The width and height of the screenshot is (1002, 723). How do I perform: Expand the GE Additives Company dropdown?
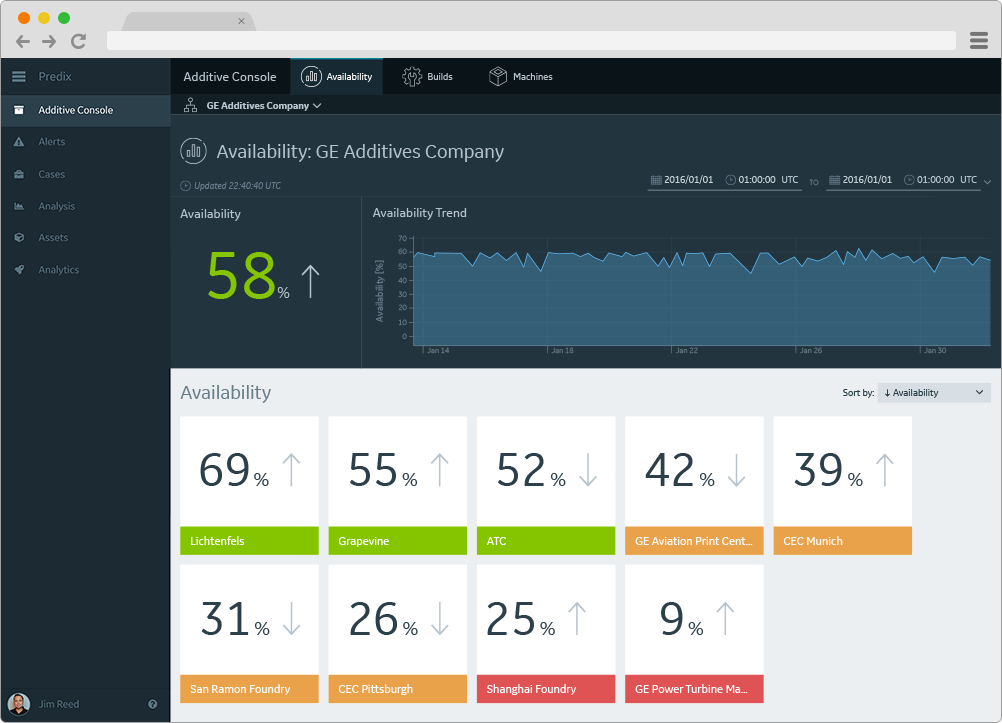pyautogui.click(x=263, y=105)
